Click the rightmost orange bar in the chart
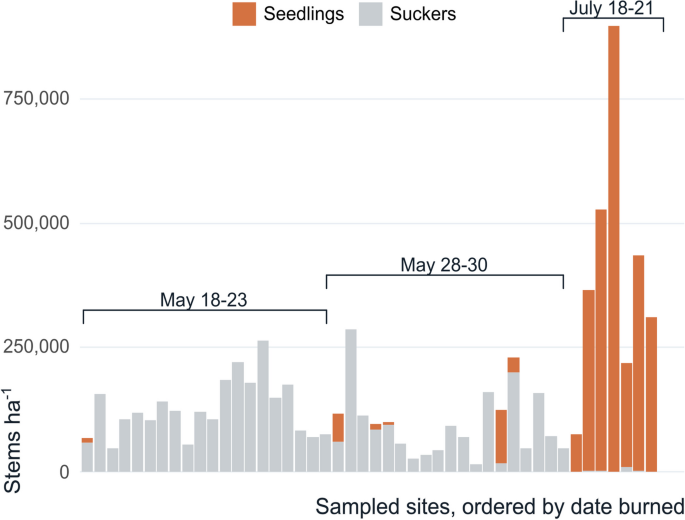The width and height of the screenshot is (685, 520). coord(651,394)
